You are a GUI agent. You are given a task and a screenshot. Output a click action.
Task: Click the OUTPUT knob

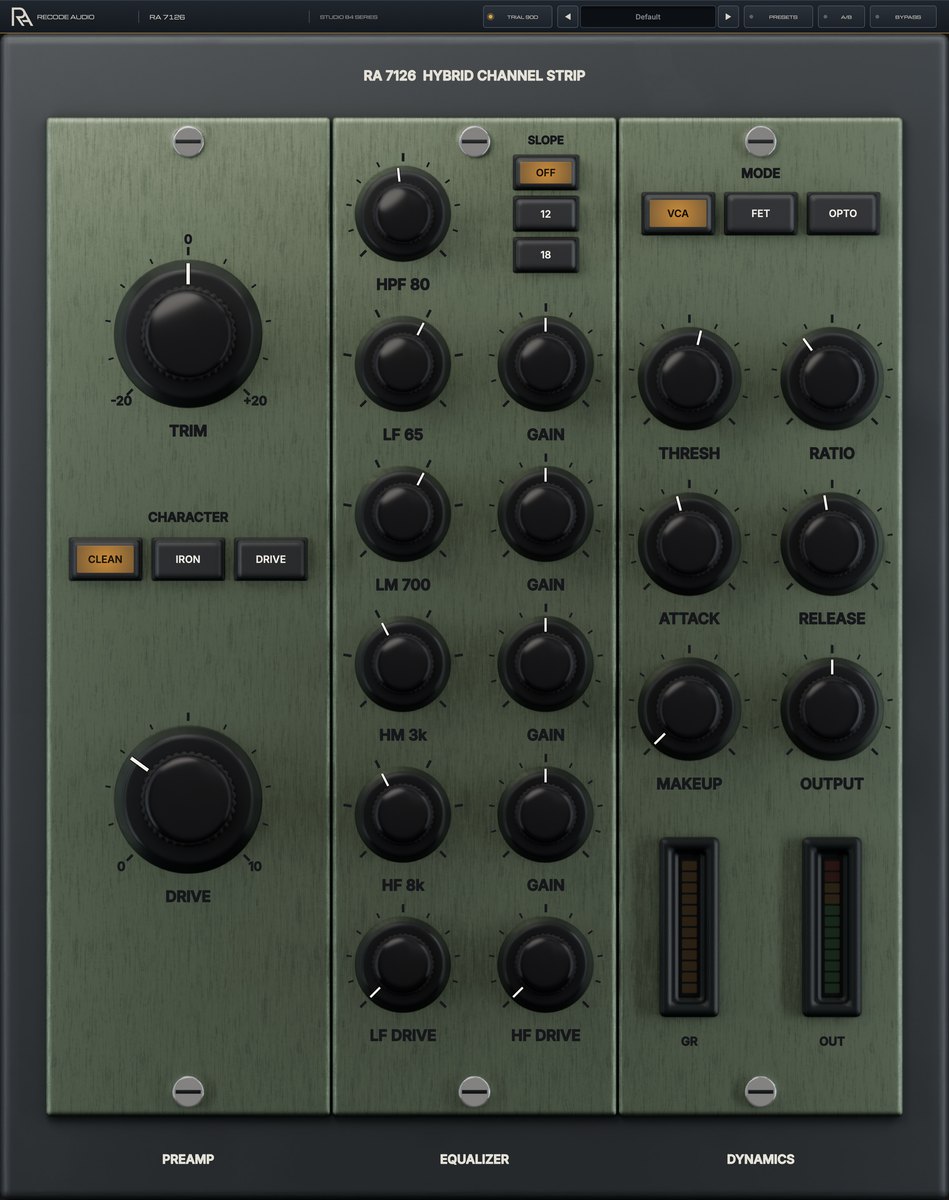[x=832, y=708]
